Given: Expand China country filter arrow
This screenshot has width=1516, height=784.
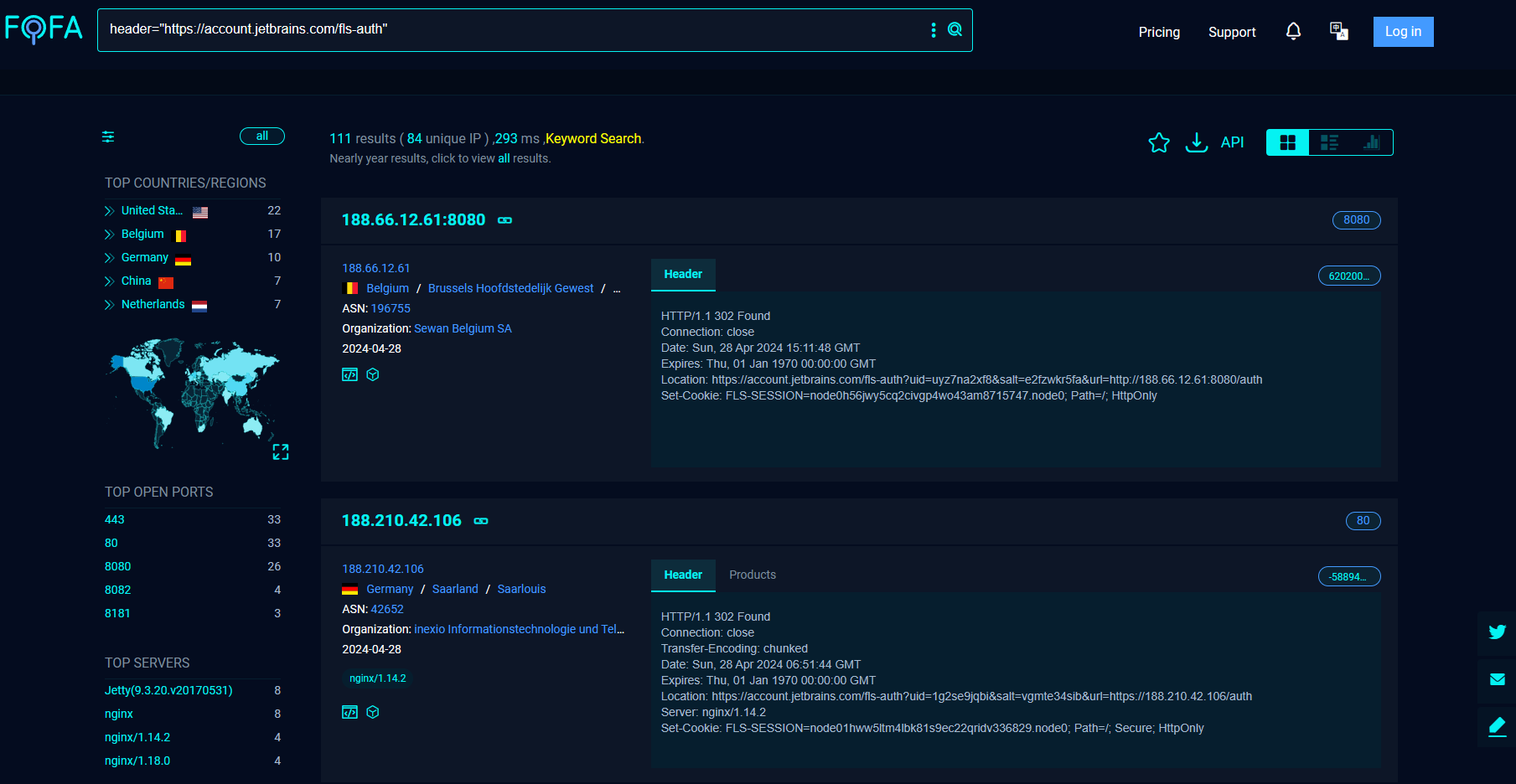Looking at the screenshot, I should pyautogui.click(x=109, y=281).
